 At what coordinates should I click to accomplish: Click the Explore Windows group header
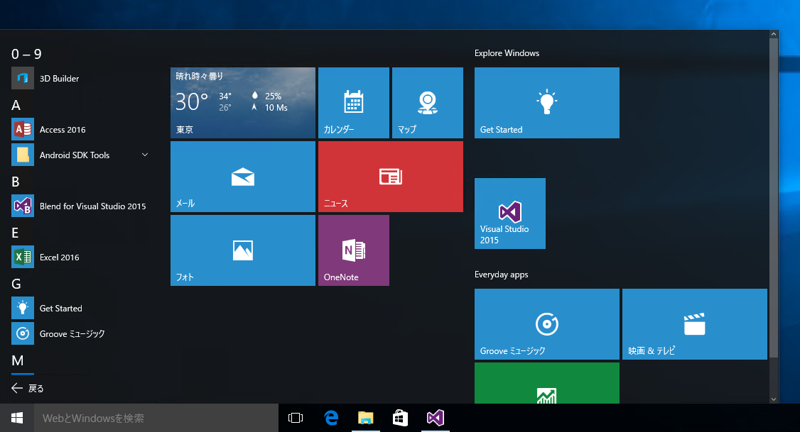(x=507, y=53)
